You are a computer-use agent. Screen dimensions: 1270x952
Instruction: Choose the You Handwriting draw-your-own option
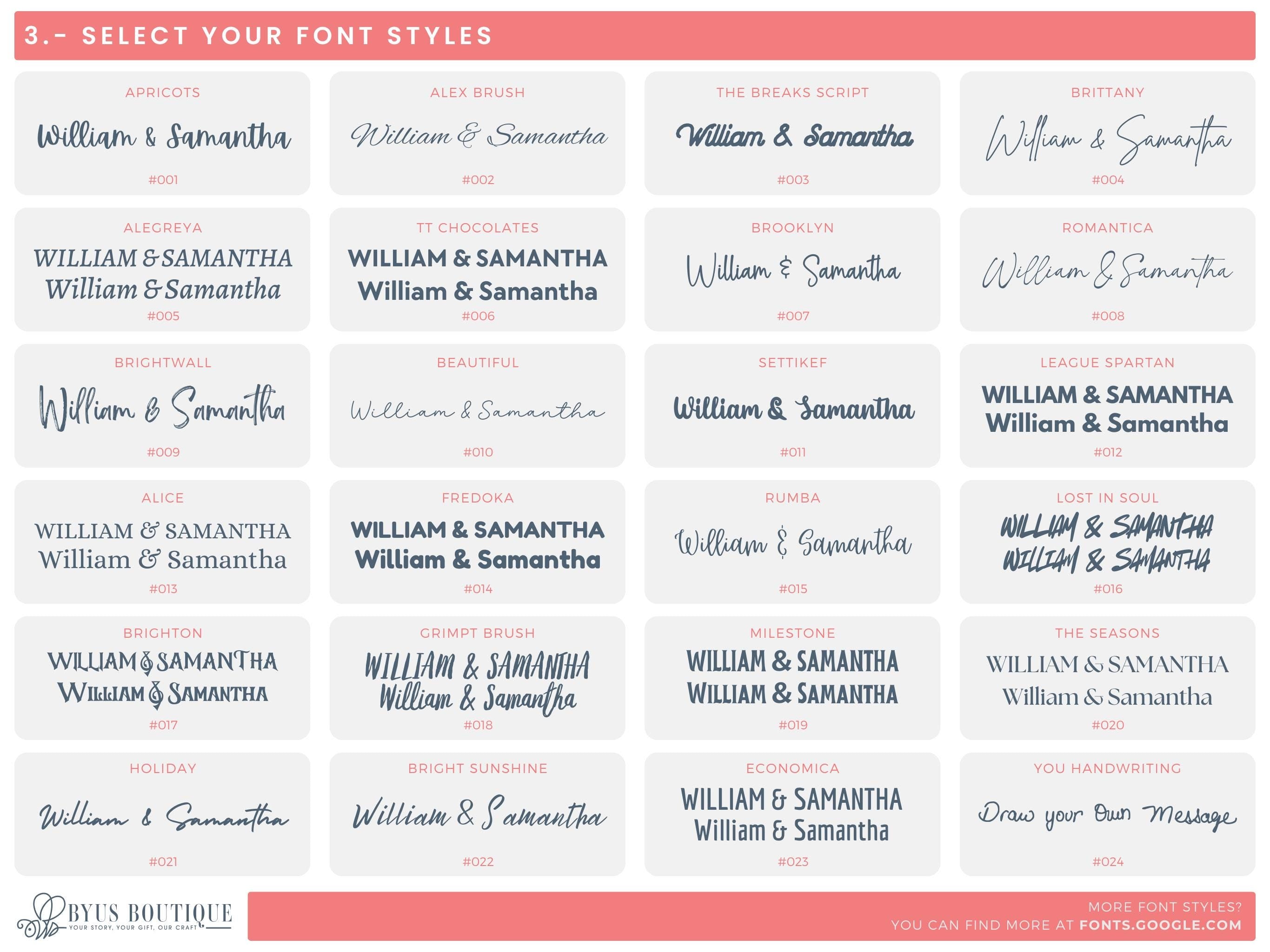tap(1107, 814)
